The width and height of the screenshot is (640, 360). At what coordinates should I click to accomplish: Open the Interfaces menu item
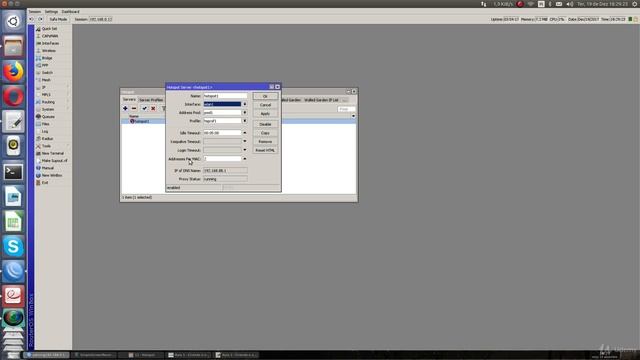click(x=50, y=43)
